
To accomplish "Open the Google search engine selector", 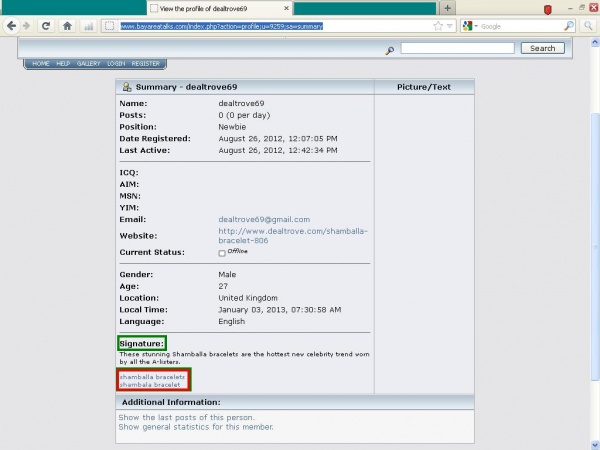I will 470,26.
